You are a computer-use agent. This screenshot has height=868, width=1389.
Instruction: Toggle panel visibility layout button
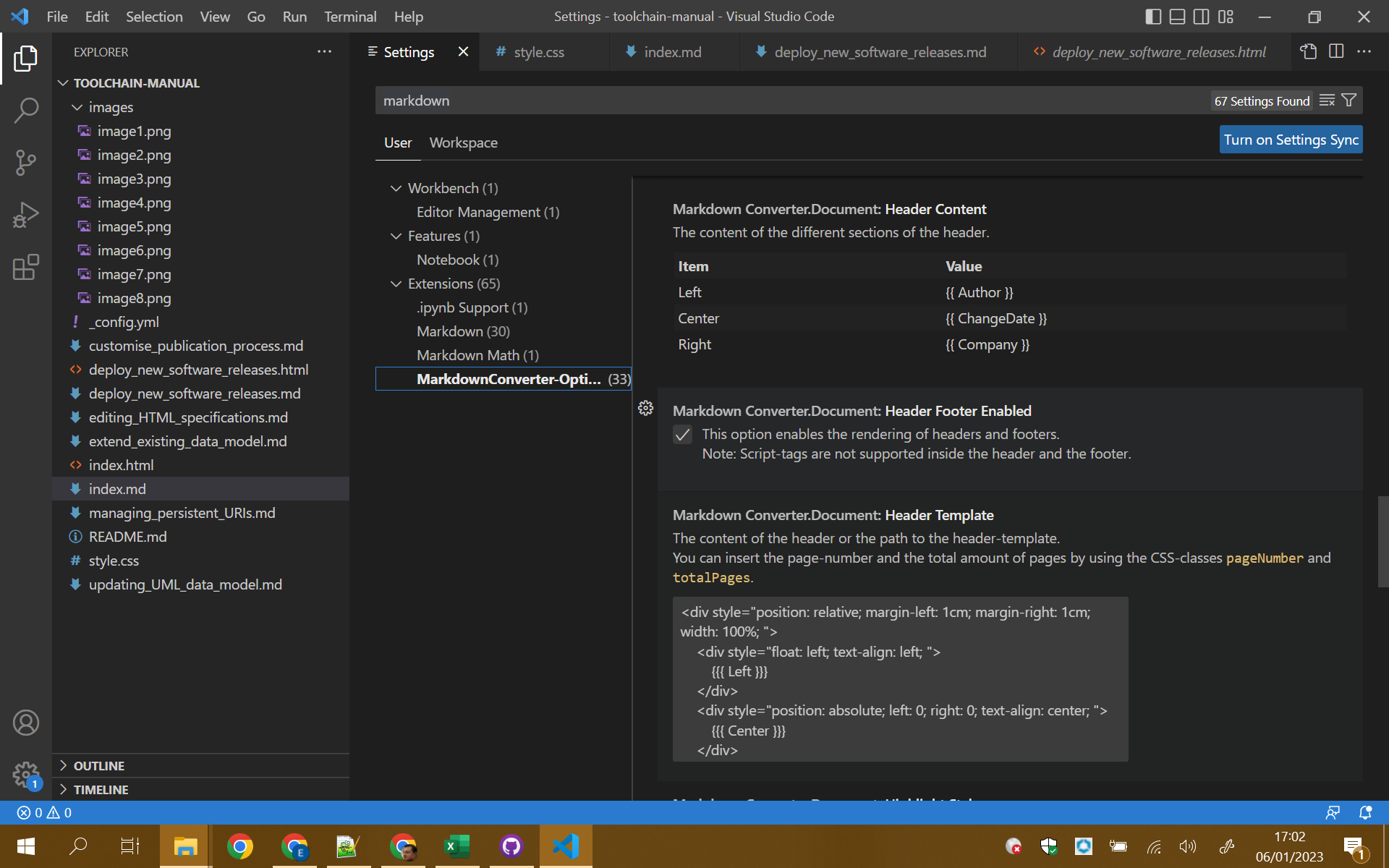1177,17
